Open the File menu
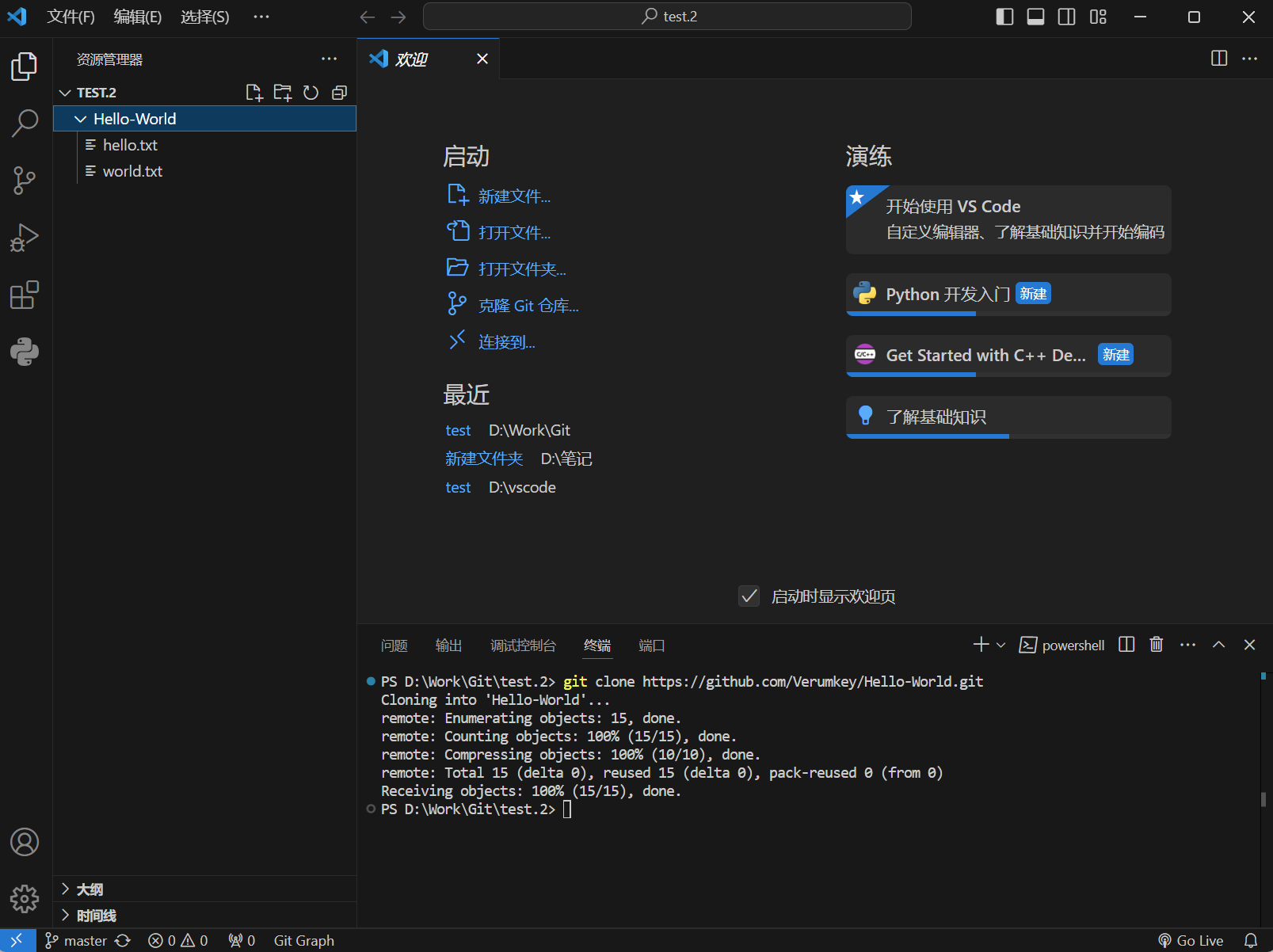Image resolution: width=1273 pixels, height=952 pixels. (x=71, y=17)
